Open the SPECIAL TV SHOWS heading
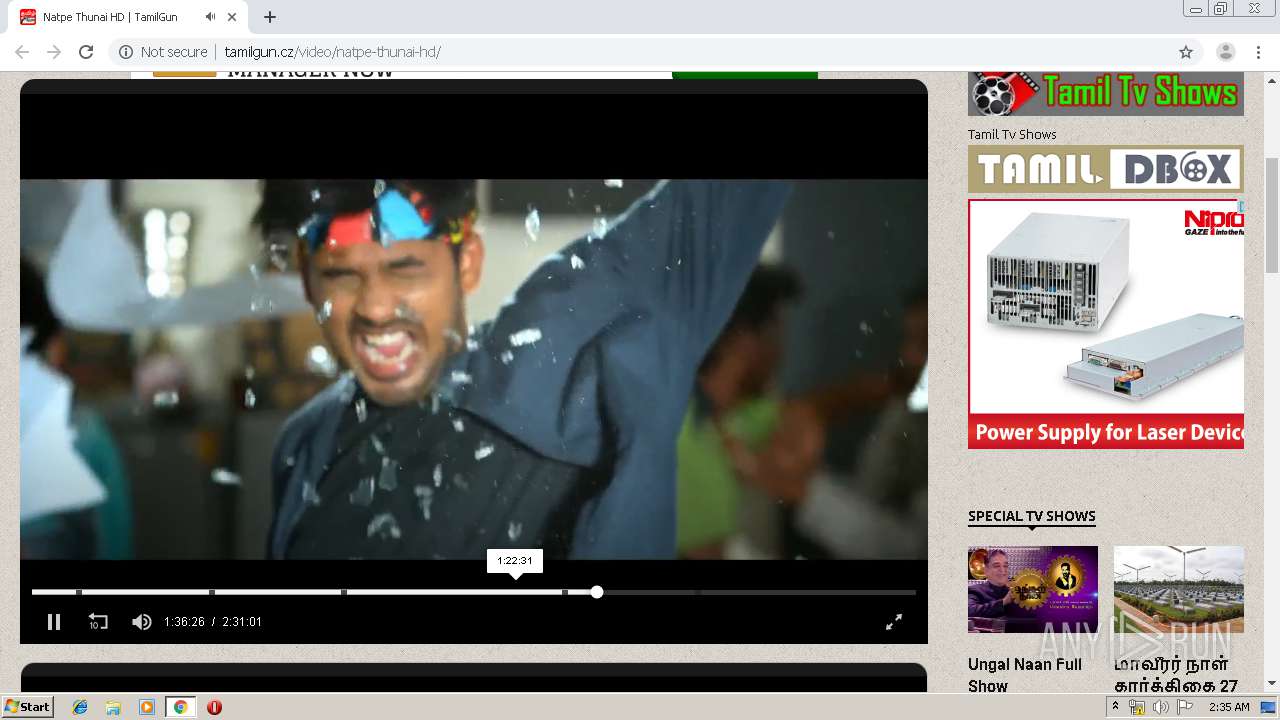 point(1032,516)
